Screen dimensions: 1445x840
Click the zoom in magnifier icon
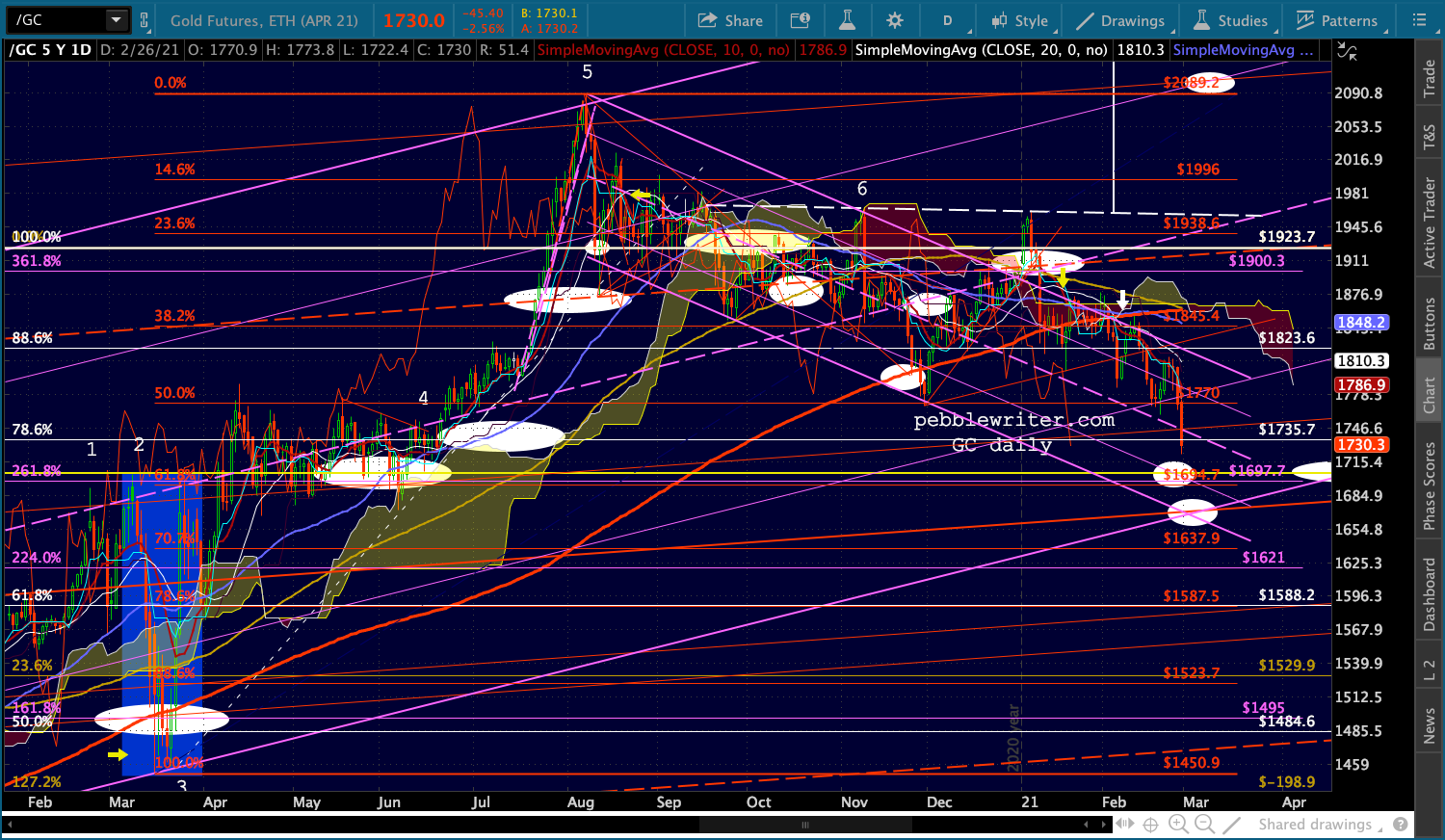[x=1177, y=824]
